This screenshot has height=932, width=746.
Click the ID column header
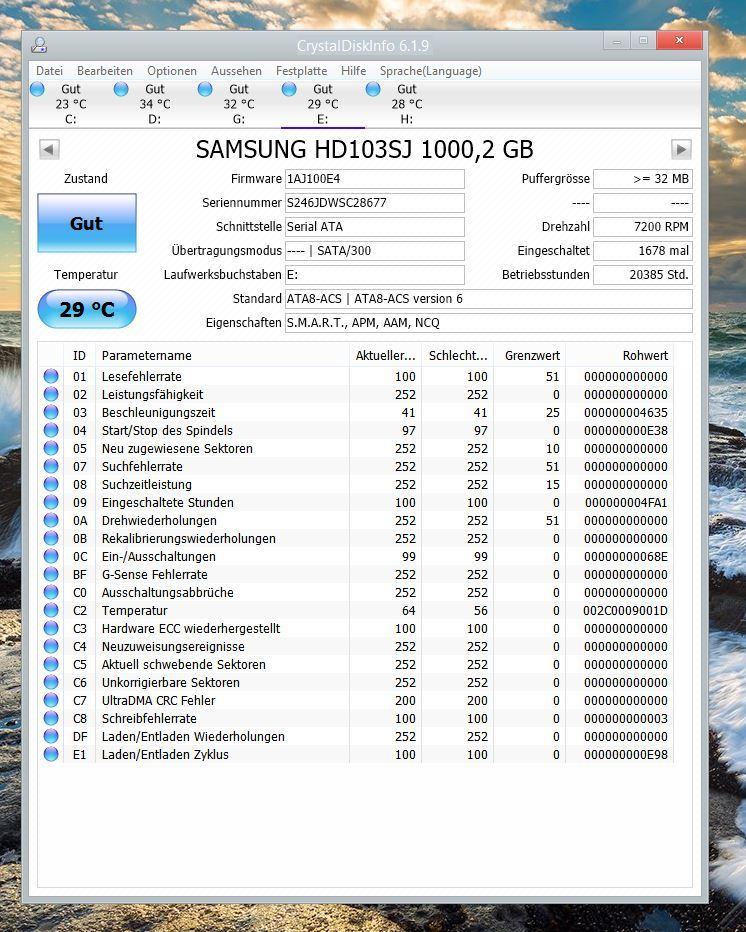pyautogui.click(x=79, y=355)
